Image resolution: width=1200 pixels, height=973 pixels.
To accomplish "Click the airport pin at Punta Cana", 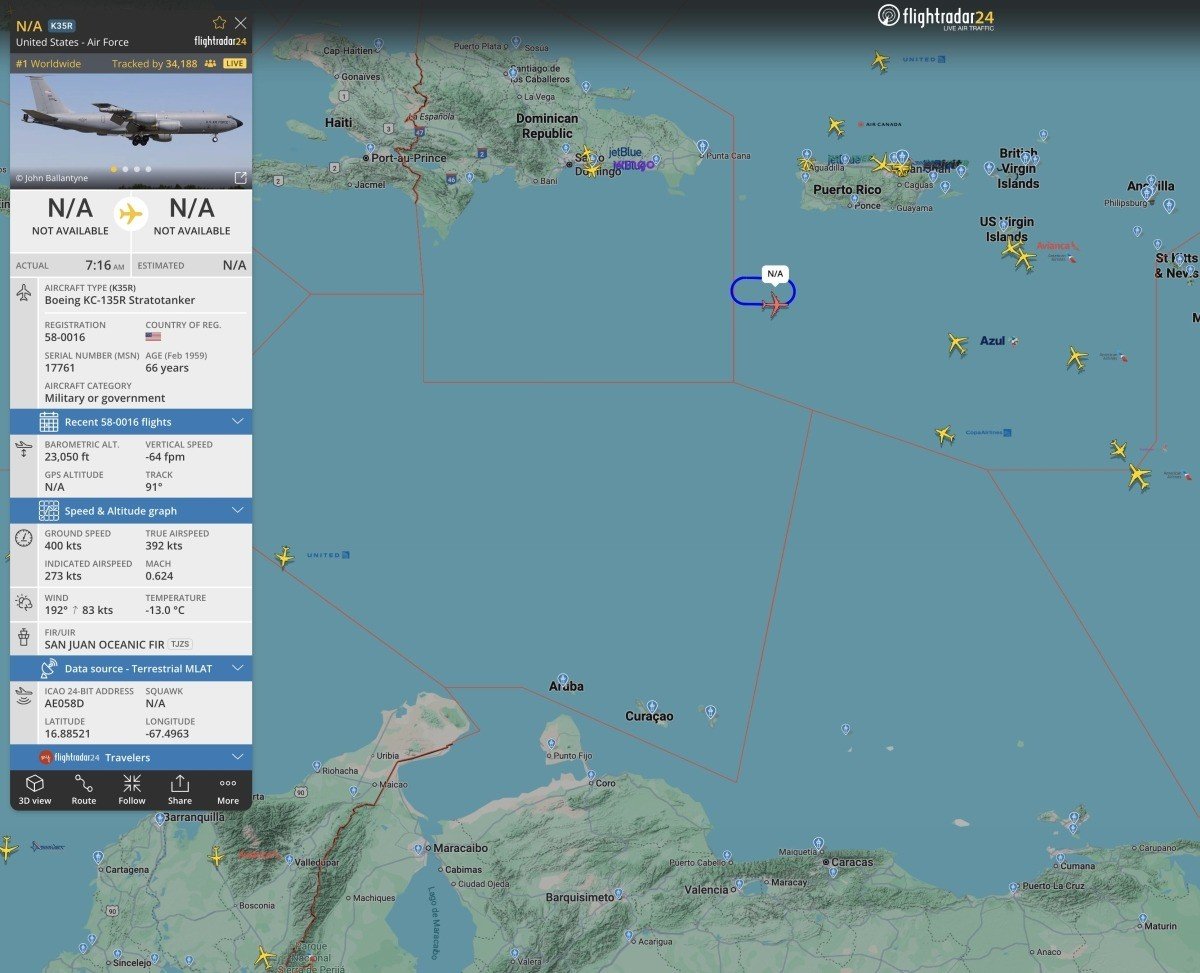I will [x=702, y=146].
